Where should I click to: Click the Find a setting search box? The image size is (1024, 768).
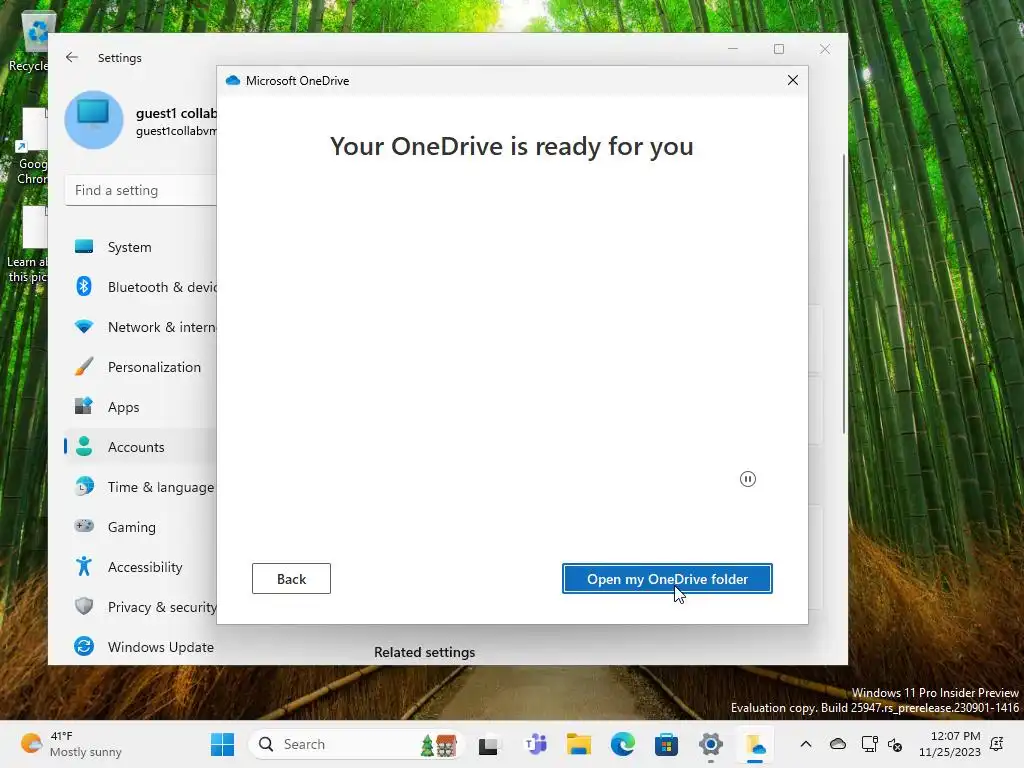(x=141, y=190)
